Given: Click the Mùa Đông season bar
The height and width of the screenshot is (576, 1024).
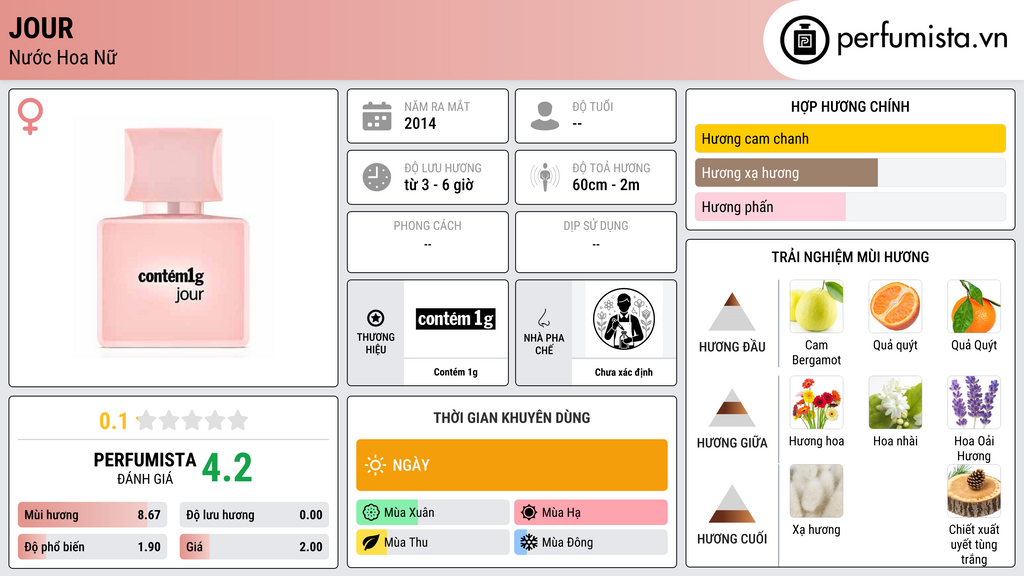Looking at the screenshot, I should click(x=591, y=542).
